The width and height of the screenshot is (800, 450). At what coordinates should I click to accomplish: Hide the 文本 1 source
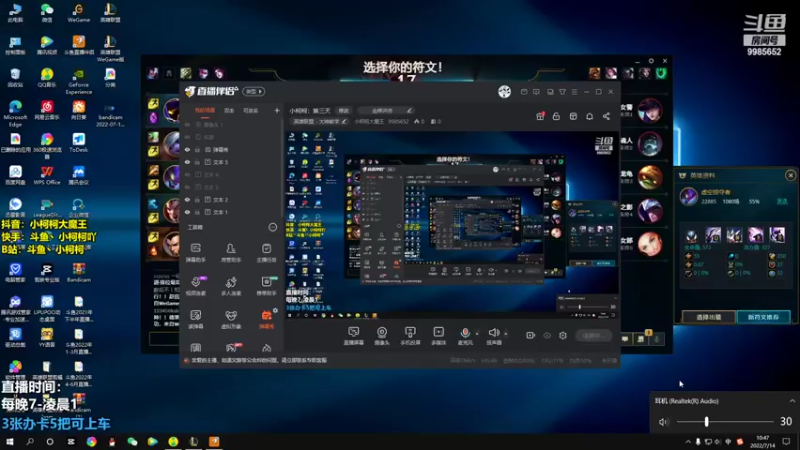[187, 212]
